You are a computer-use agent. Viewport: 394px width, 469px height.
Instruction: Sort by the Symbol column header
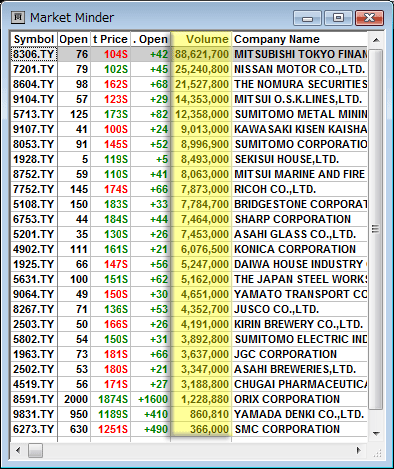tap(34, 39)
